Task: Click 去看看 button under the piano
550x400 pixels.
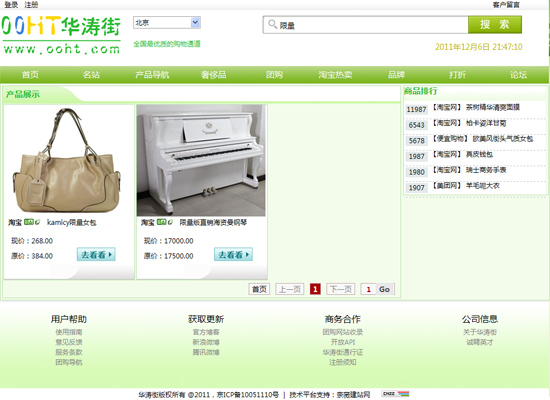Action: pyautogui.click(x=233, y=254)
